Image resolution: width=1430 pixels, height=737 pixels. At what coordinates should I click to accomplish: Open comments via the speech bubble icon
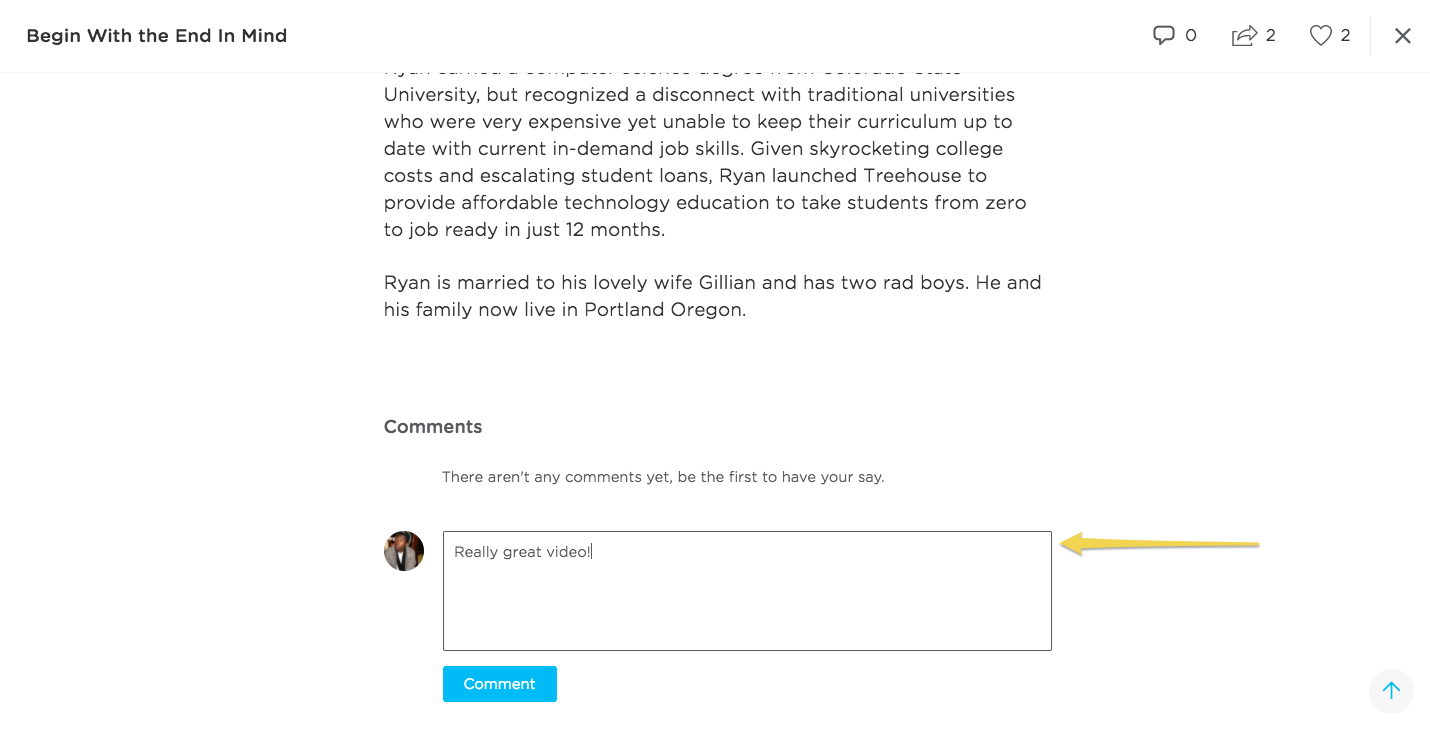coord(1163,36)
